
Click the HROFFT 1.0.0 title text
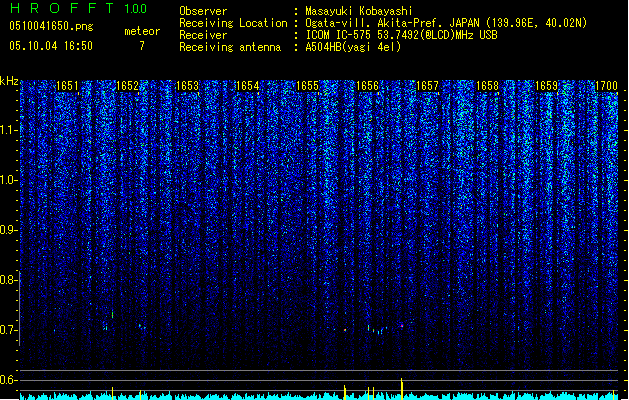(78, 8)
